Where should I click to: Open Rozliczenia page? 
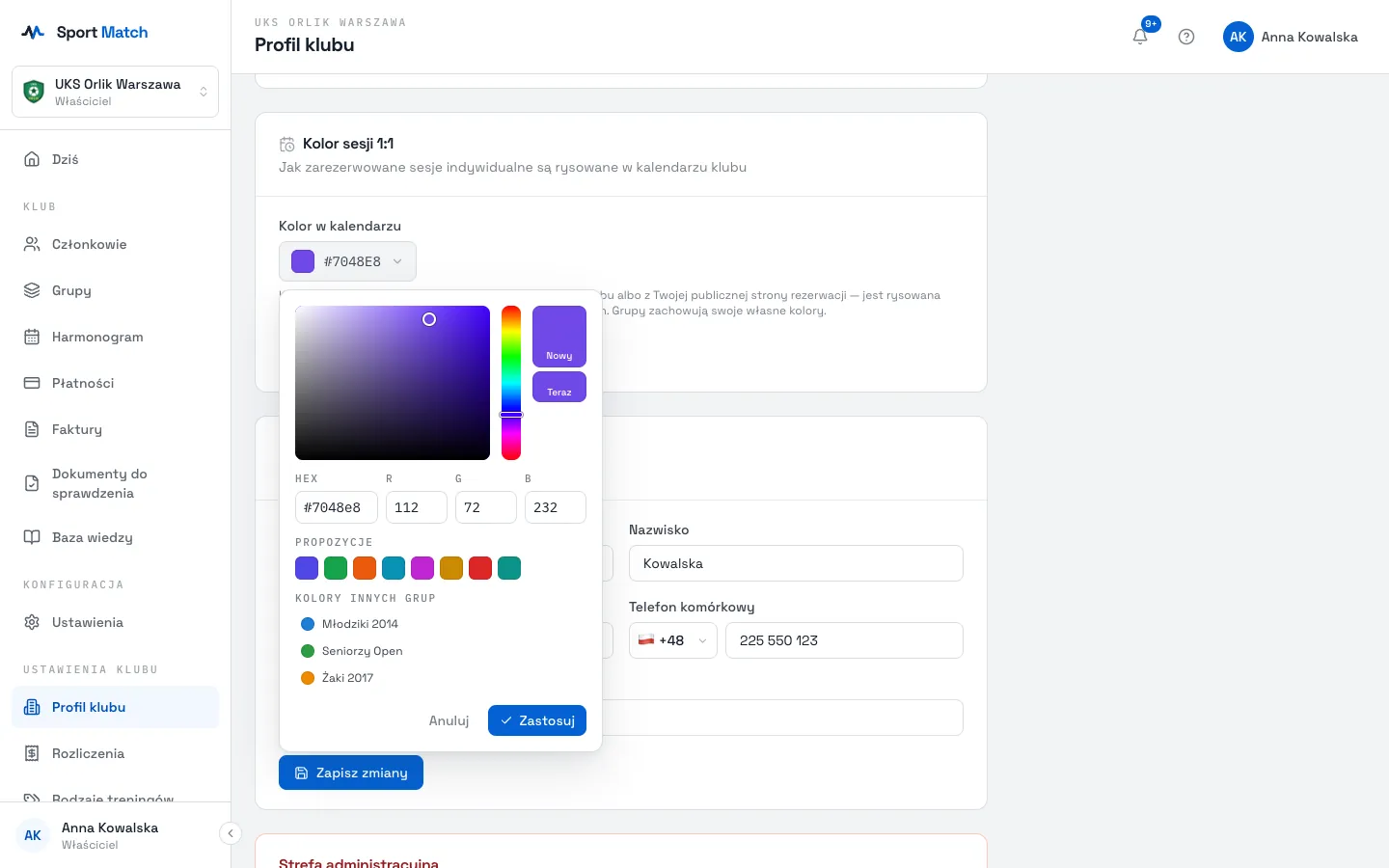(116, 753)
